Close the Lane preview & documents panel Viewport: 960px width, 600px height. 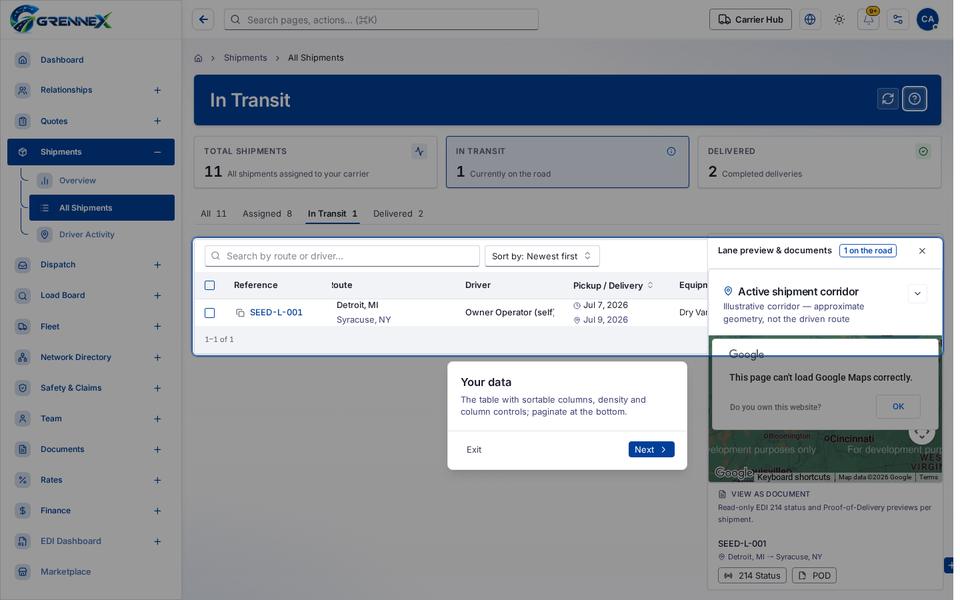click(x=921, y=251)
